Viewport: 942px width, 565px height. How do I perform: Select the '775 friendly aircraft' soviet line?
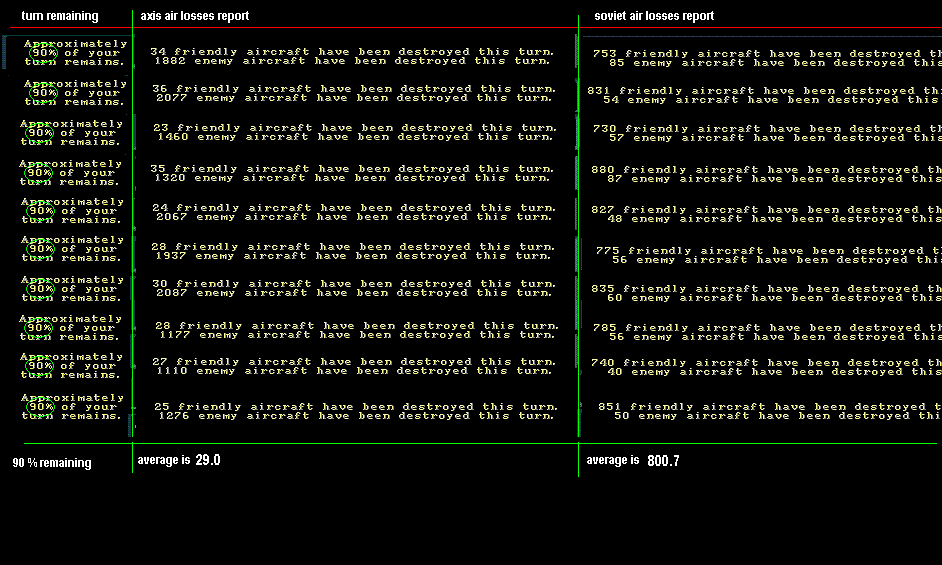pos(769,251)
